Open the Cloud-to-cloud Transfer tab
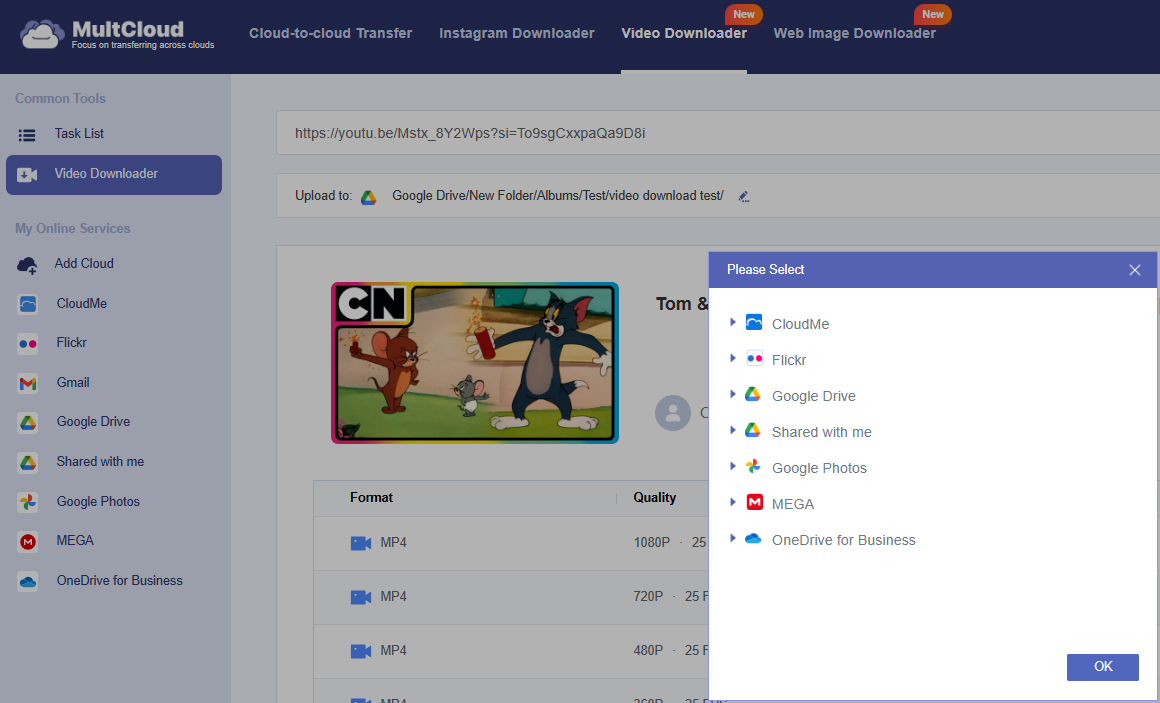The height and width of the screenshot is (703, 1160). tap(331, 33)
